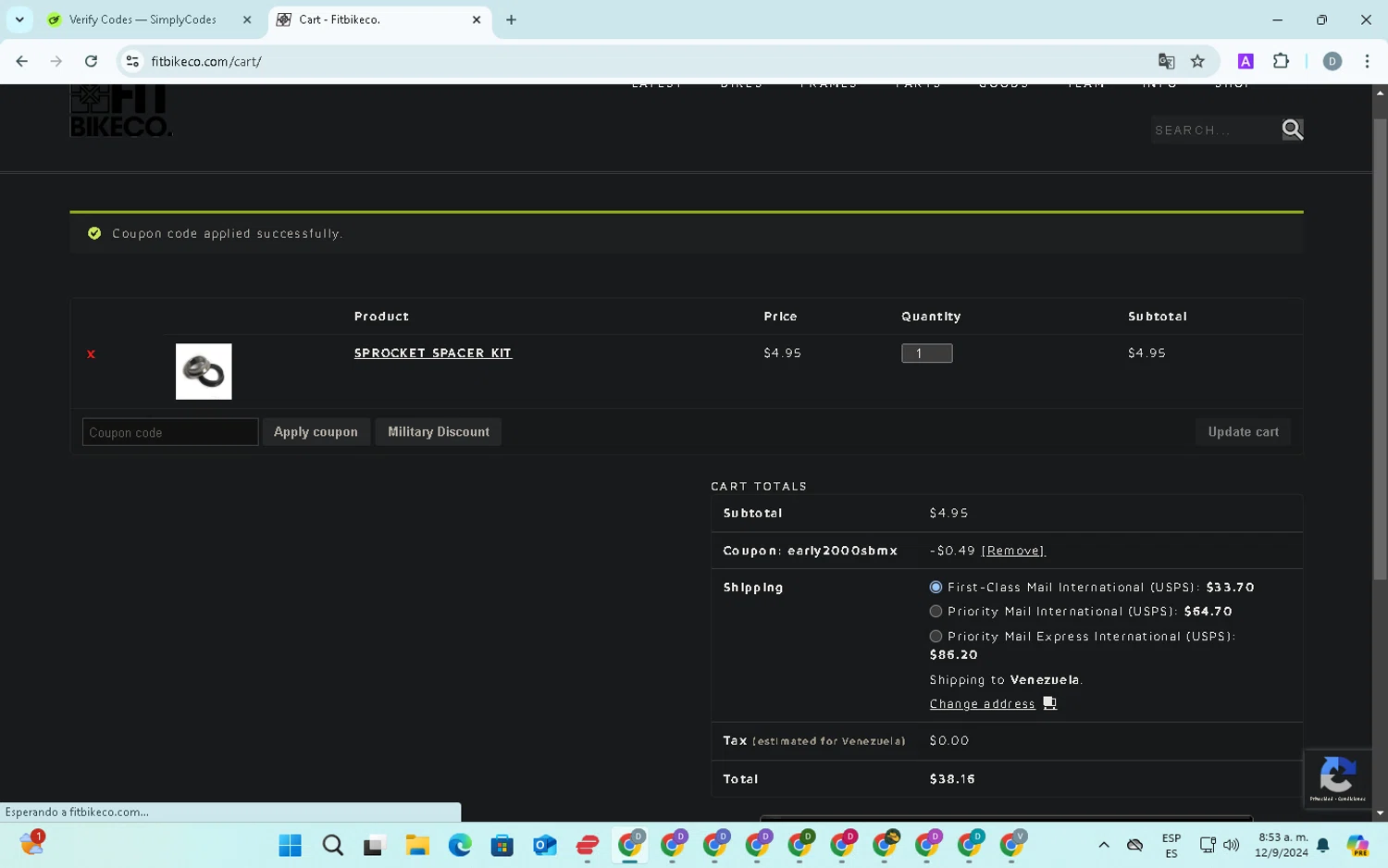Launch Microsoft Edge from taskbar
The width and height of the screenshot is (1388, 868).
click(x=460, y=845)
